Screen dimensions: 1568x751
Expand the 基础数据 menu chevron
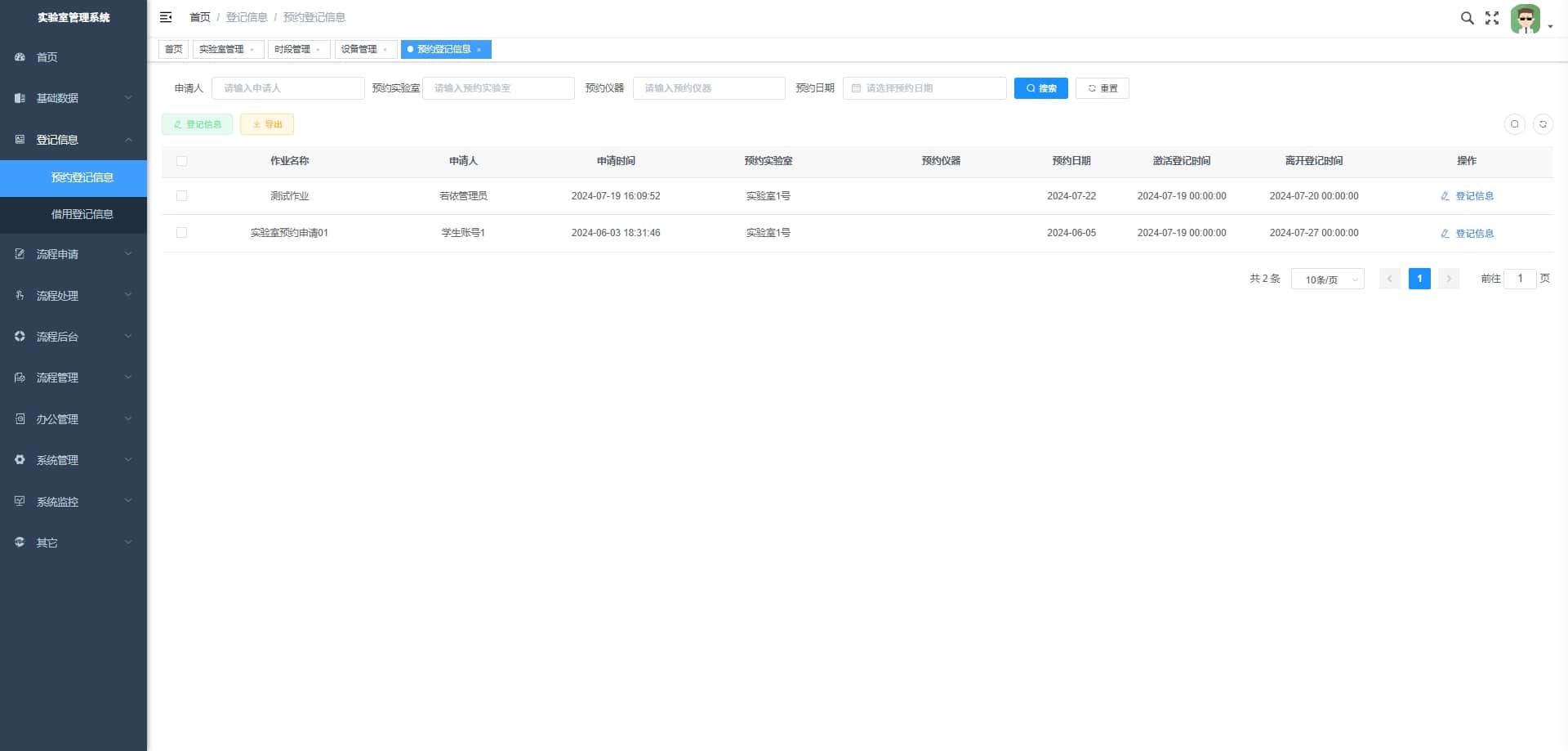pyautogui.click(x=128, y=98)
